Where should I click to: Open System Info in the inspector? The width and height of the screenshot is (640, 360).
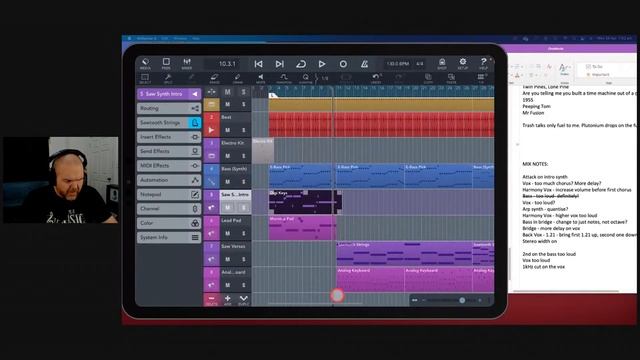point(169,237)
